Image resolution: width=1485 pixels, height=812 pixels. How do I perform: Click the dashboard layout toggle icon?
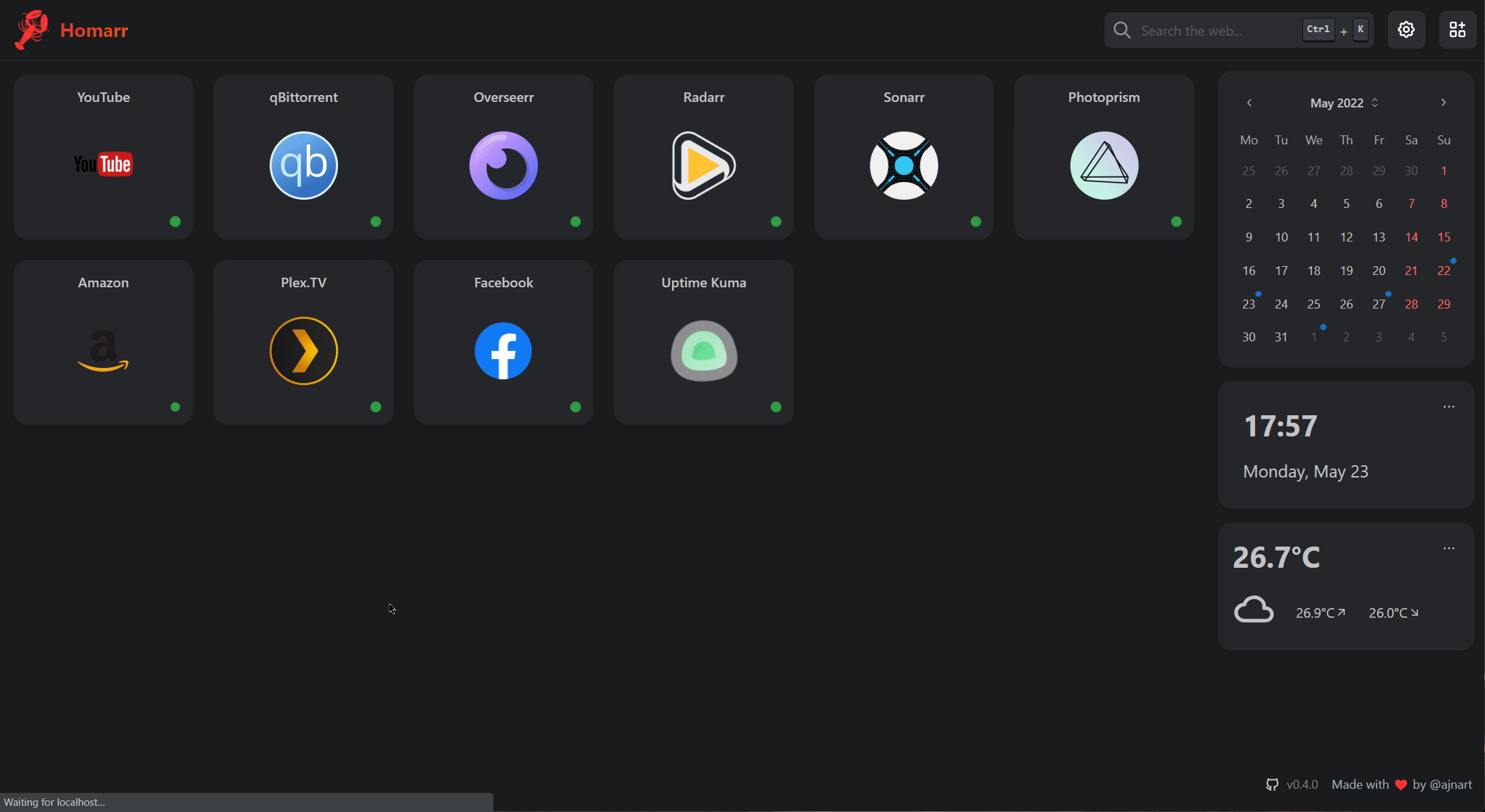pyautogui.click(x=1456, y=29)
